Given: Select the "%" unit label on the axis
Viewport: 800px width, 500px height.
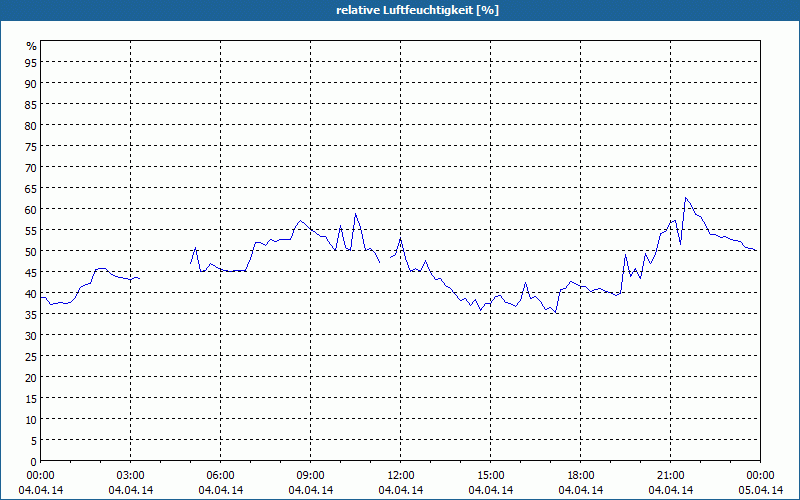Looking at the screenshot, I should (x=32, y=46).
